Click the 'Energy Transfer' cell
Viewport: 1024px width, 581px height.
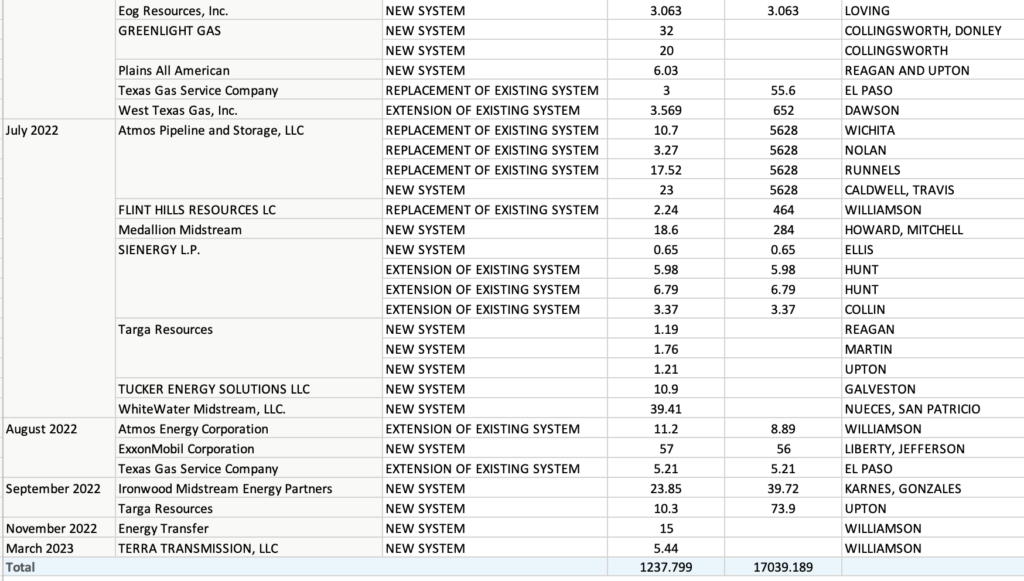(x=249, y=528)
